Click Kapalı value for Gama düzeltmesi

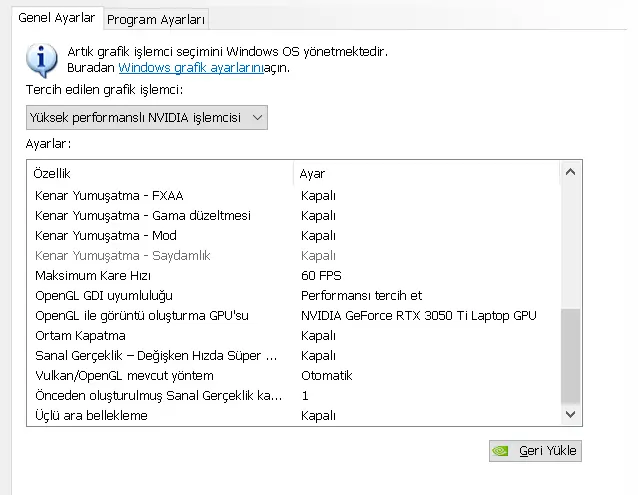(318, 216)
